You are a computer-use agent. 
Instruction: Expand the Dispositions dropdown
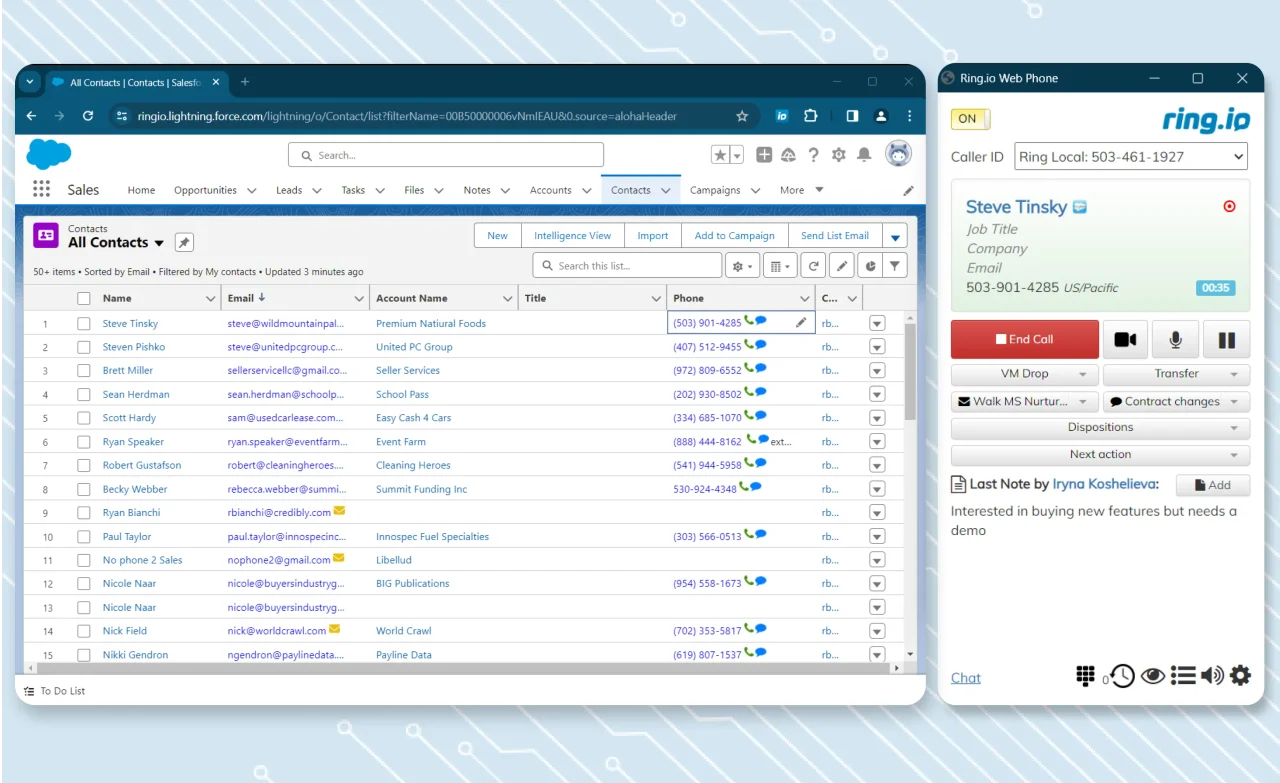[x=1100, y=428]
